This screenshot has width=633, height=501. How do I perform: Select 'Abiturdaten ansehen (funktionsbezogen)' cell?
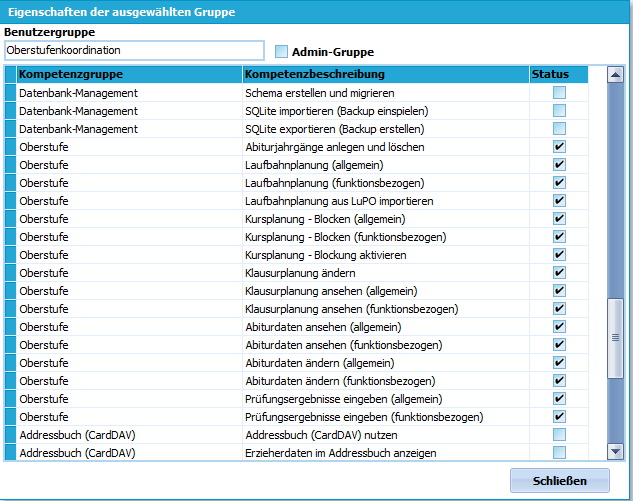click(x=386, y=345)
